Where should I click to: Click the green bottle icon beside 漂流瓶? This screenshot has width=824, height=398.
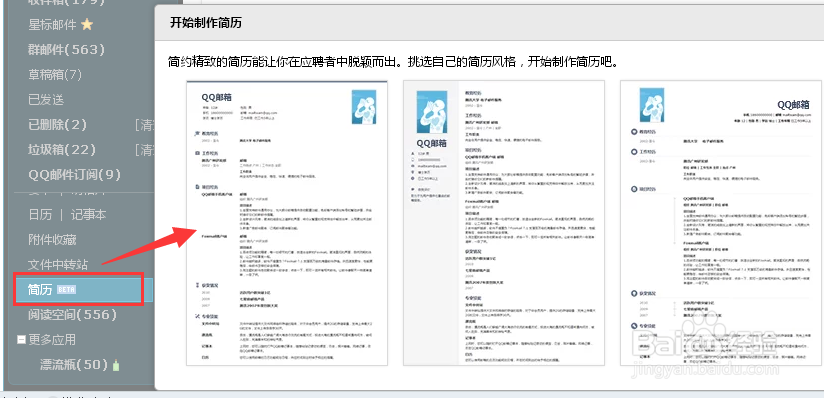coord(116,364)
